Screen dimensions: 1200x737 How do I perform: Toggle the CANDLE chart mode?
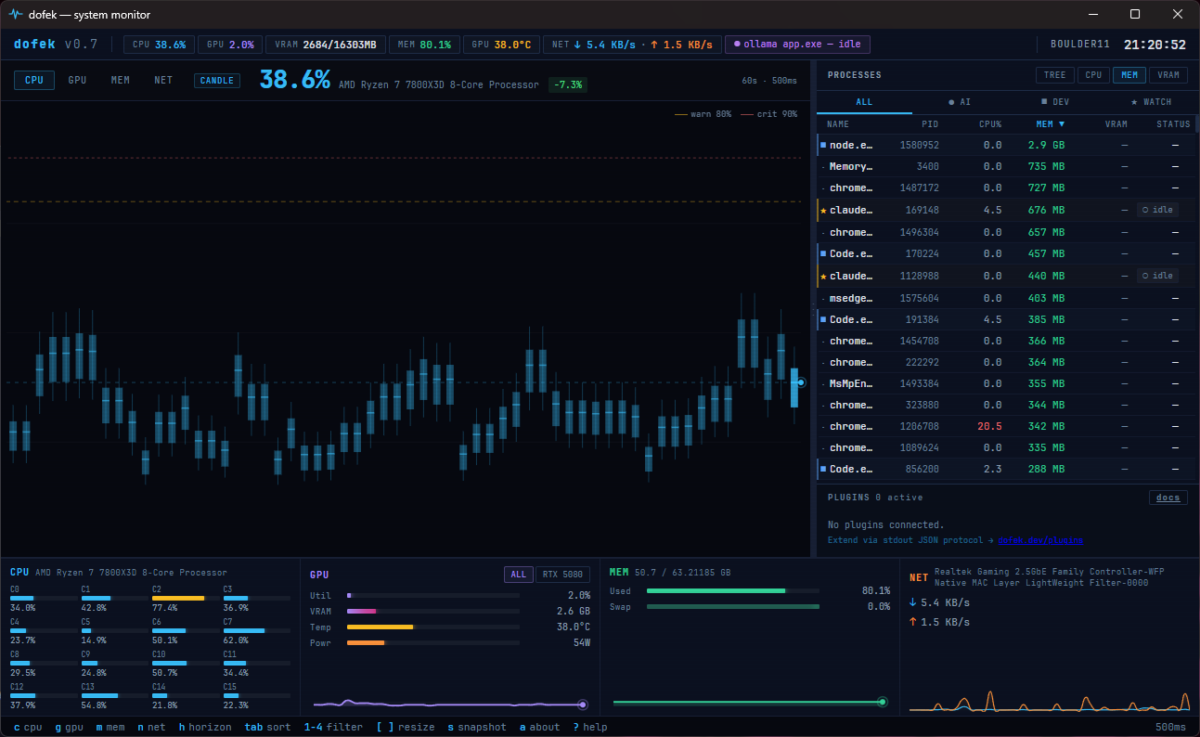point(217,80)
